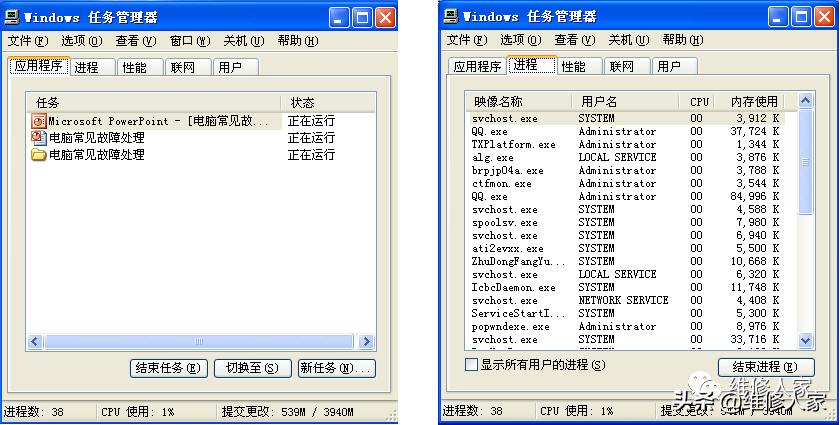Select the TXPlatform.exe process row

(x=625, y=145)
